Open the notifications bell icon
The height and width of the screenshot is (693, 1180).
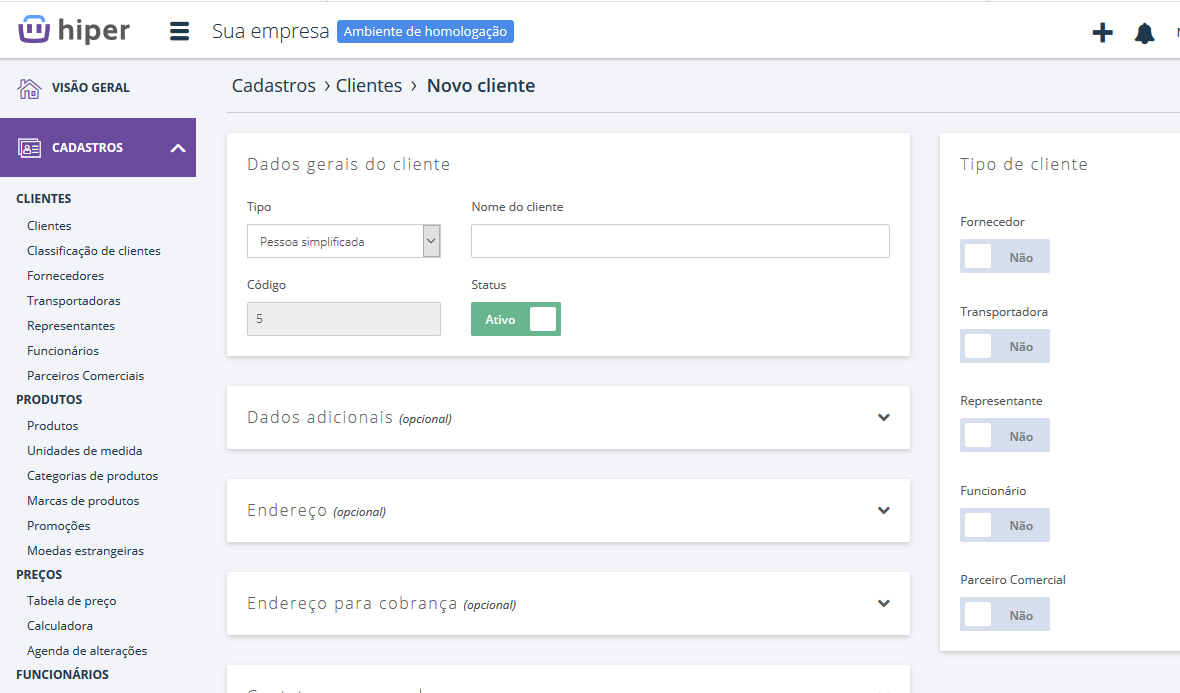[1144, 33]
